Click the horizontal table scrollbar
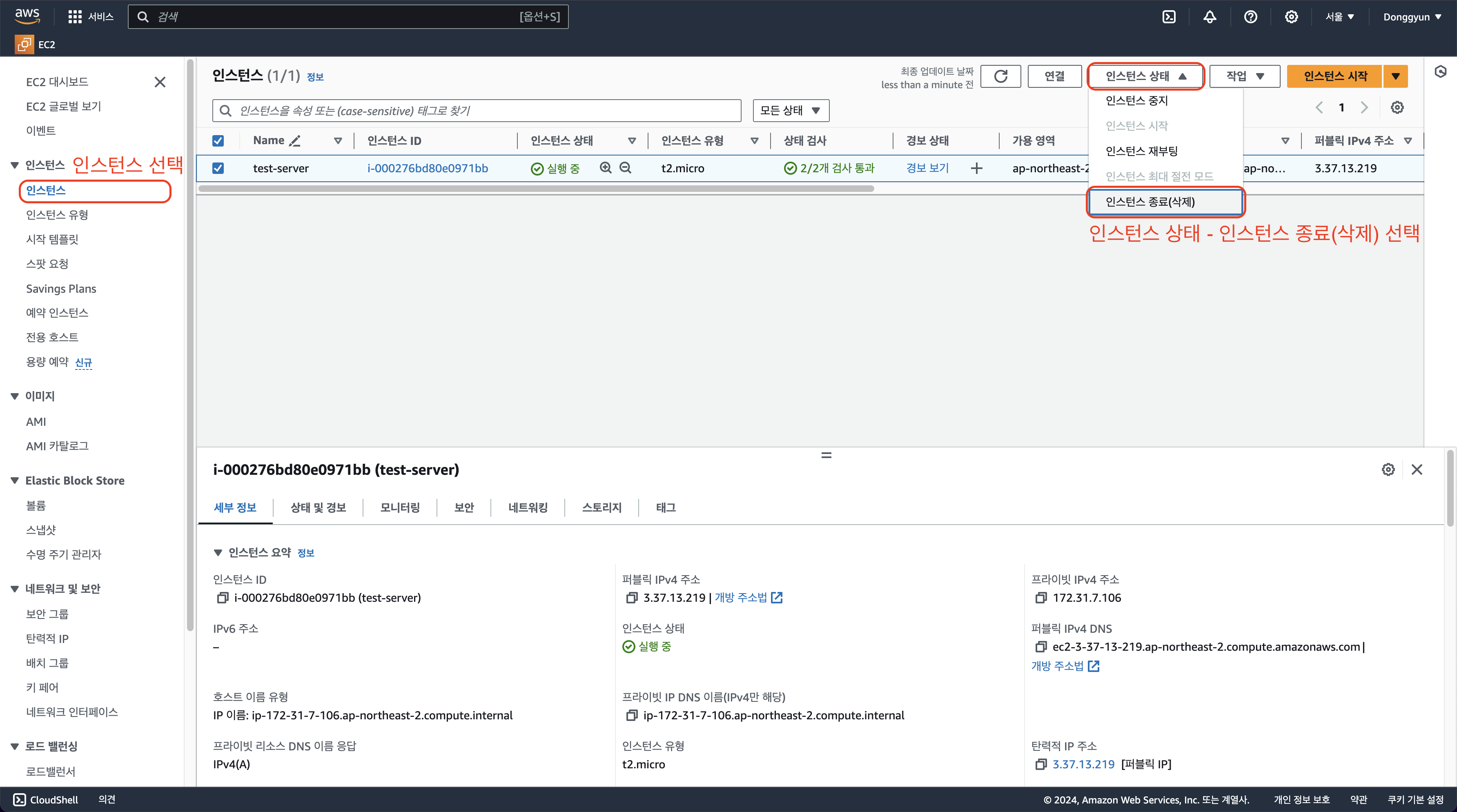Screen dimensions: 1457x812 [x=536, y=189]
